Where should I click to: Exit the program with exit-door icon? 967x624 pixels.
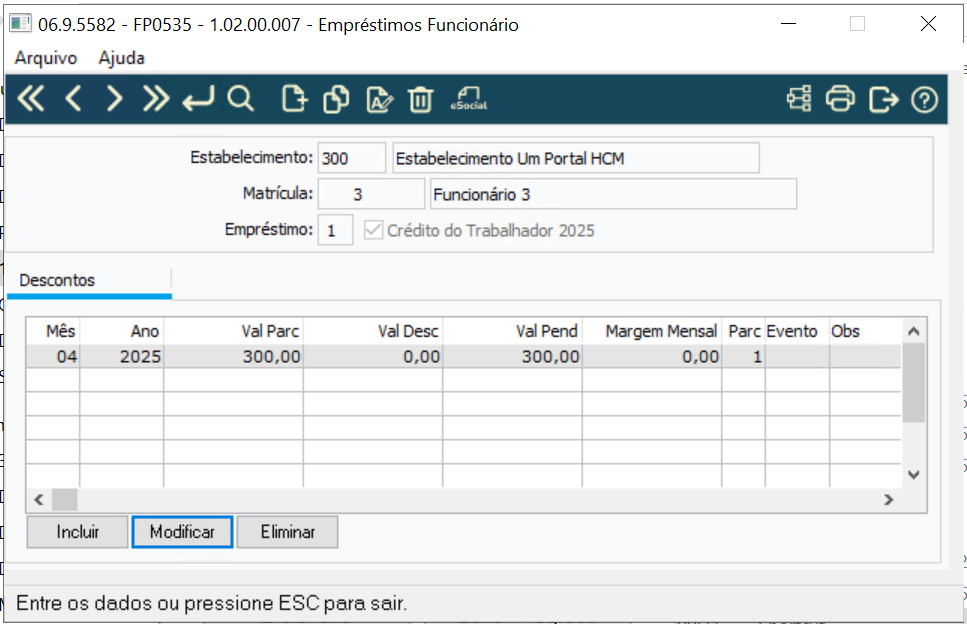tap(883, 99)
